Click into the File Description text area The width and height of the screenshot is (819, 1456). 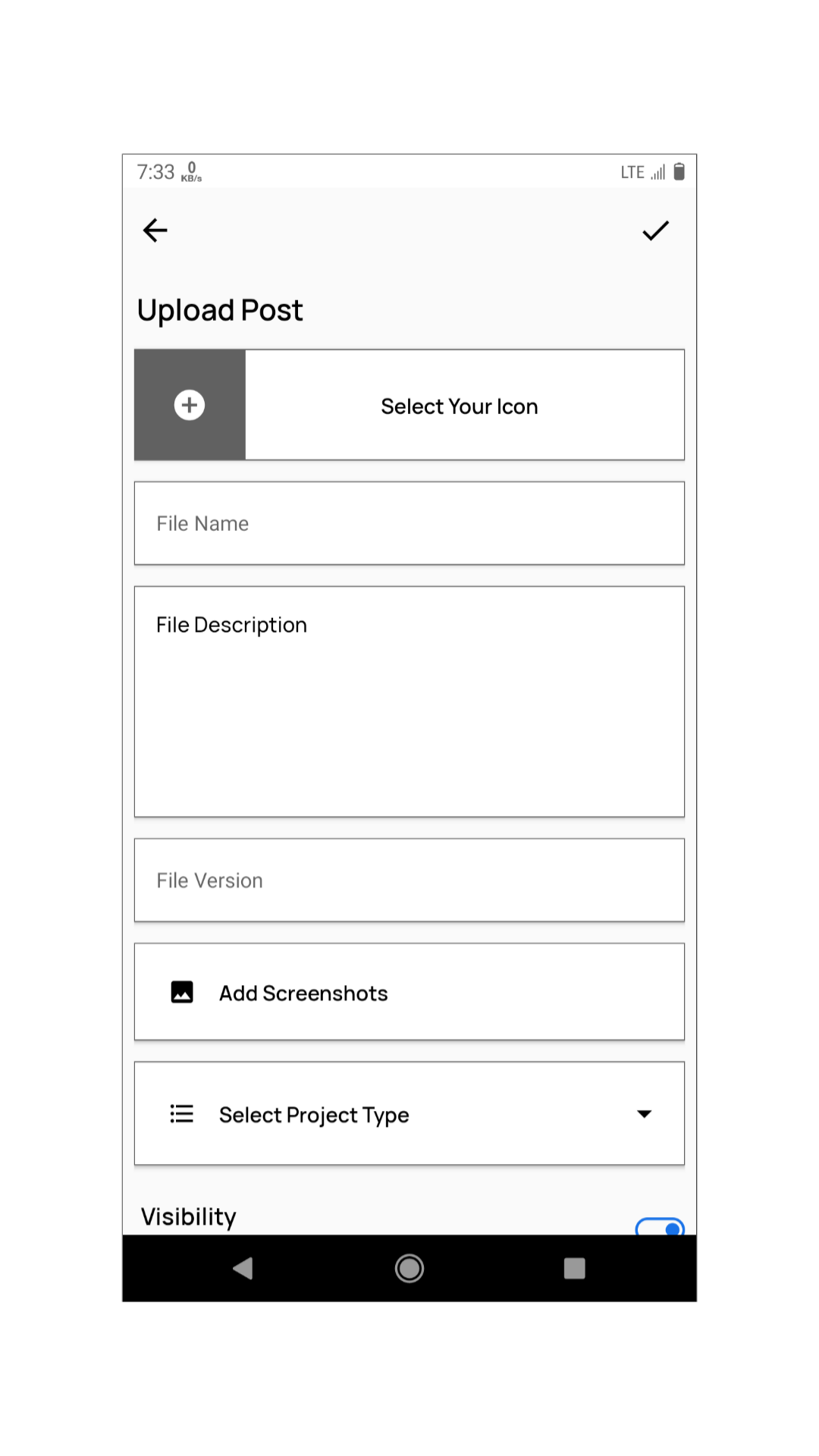point(409,701)
